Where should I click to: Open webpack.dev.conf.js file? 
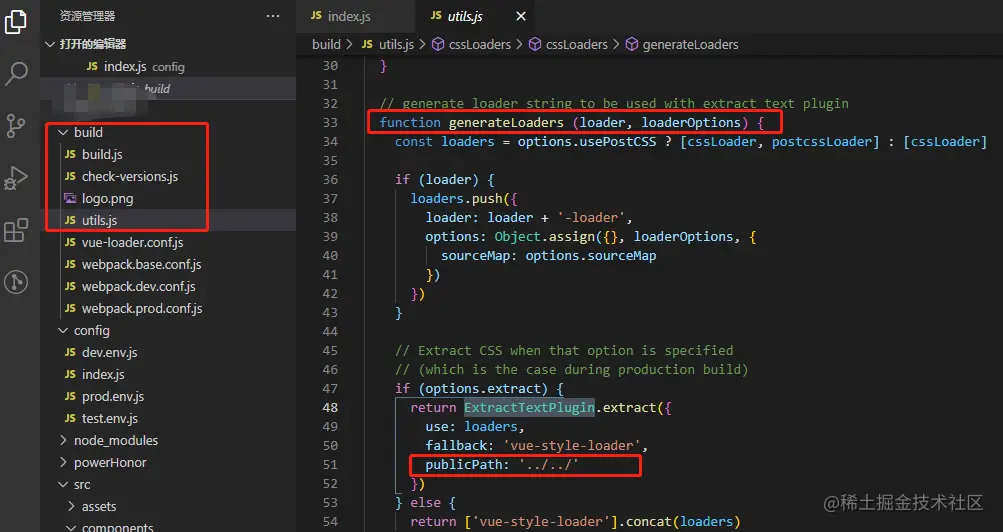coord(168,286)
